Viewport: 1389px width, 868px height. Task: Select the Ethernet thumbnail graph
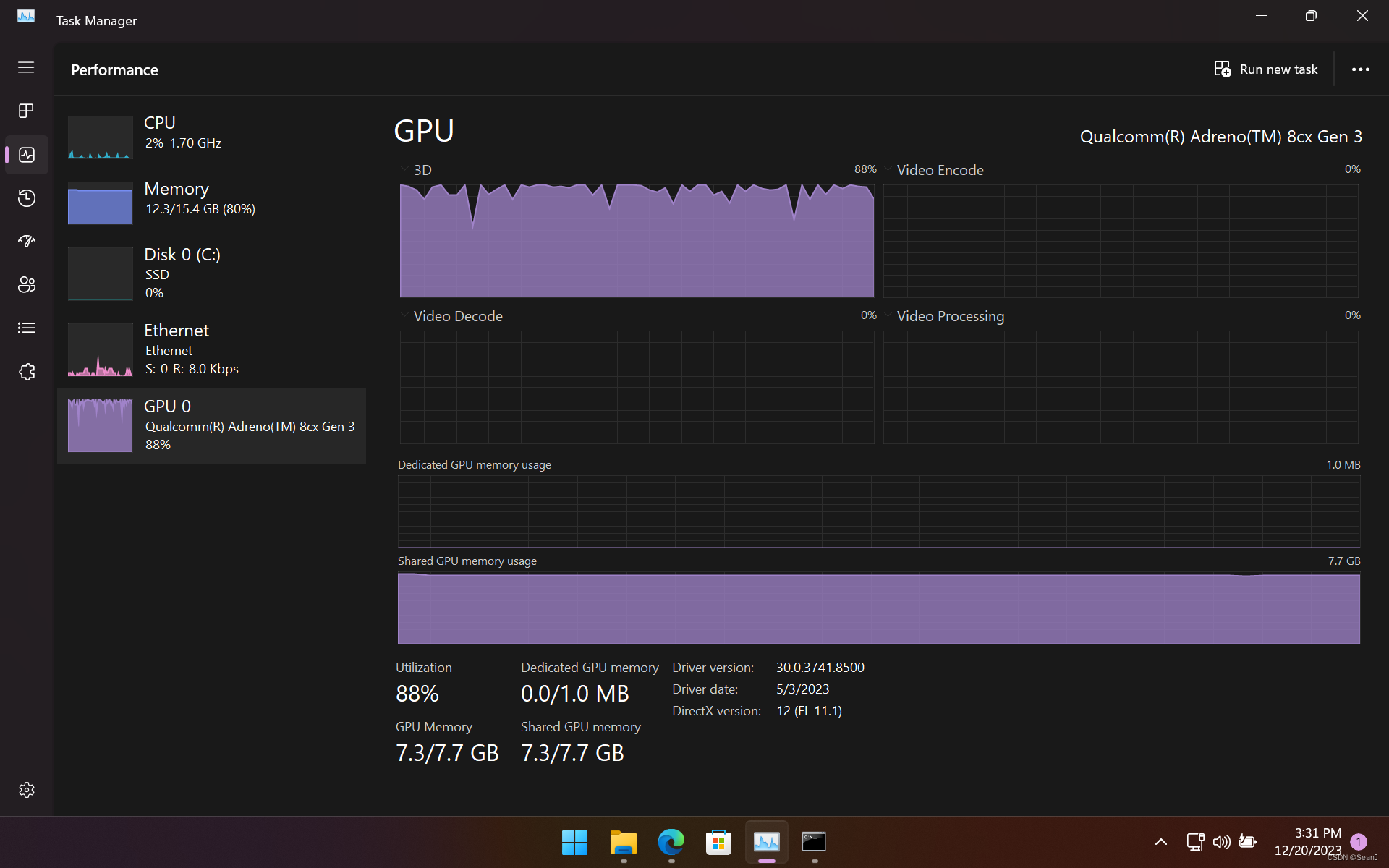(100, 350)
